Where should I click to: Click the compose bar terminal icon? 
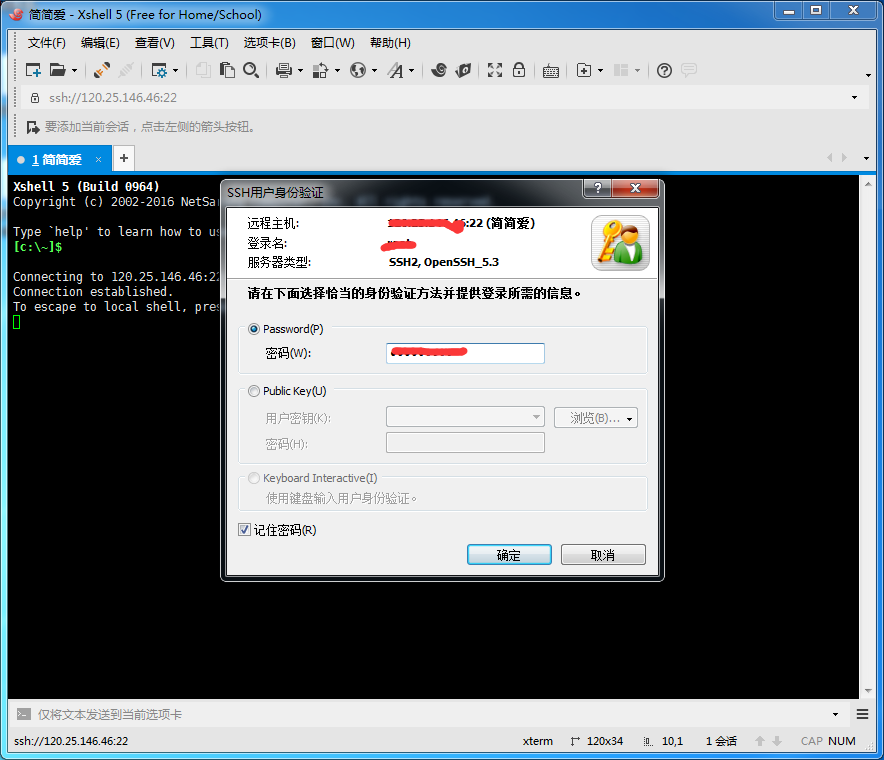click(24, 714)
